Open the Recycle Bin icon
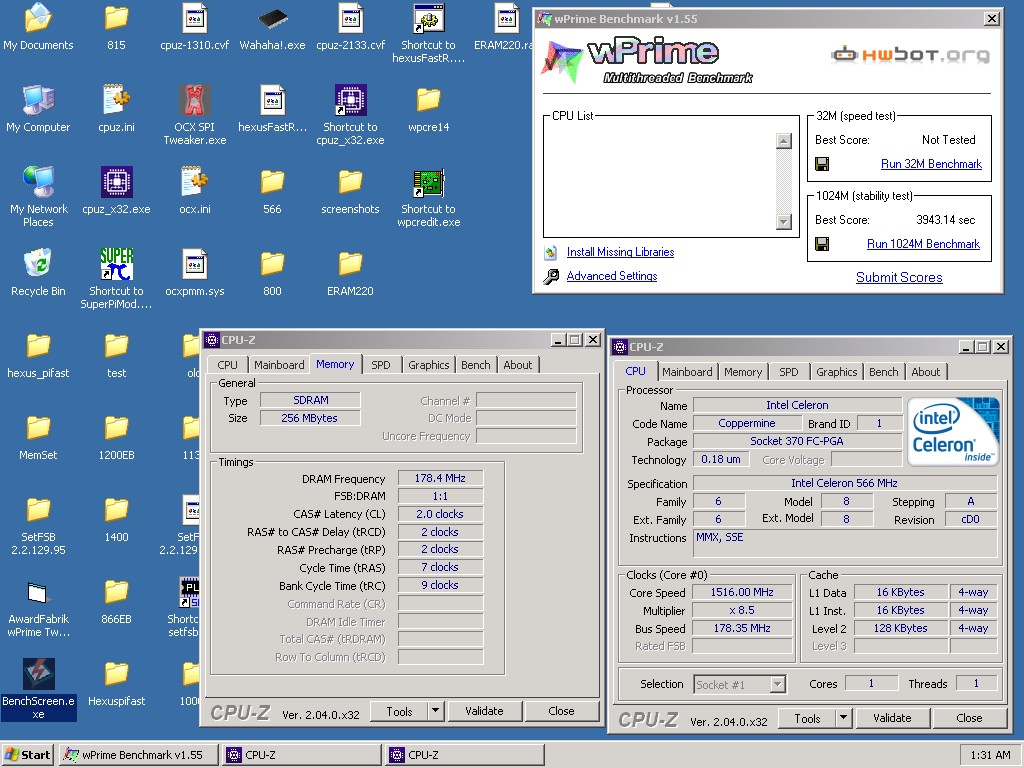This screenshot has width=1024, height=768. point(38,264)
